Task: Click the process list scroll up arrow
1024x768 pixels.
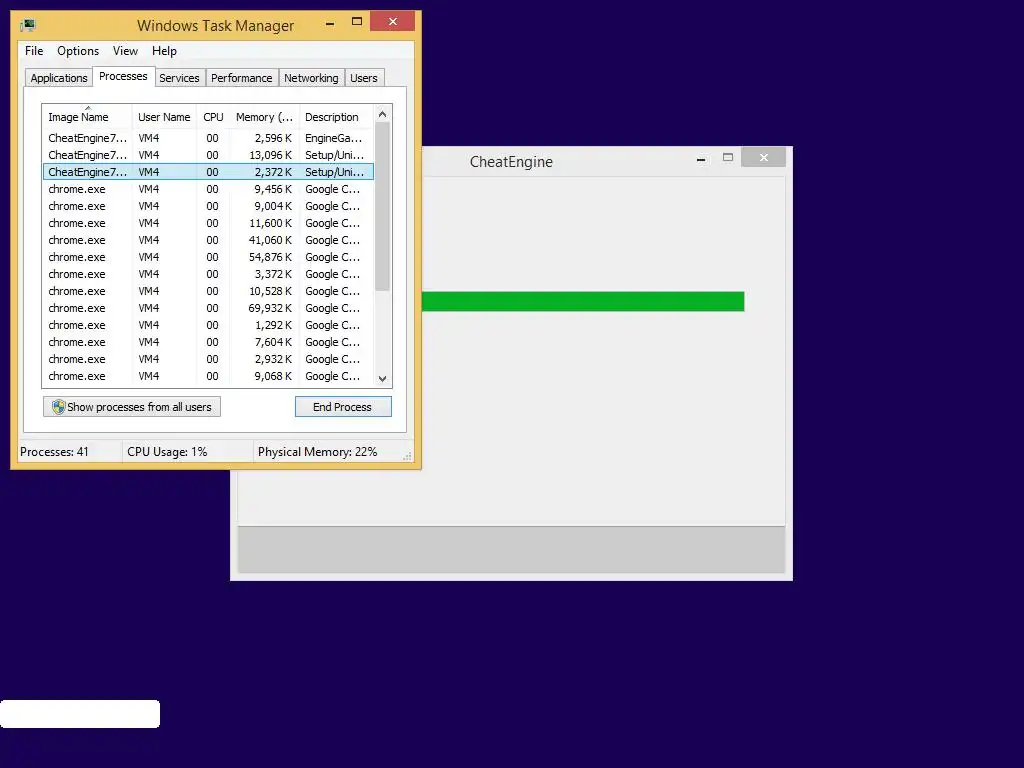Action: (383, 114)
